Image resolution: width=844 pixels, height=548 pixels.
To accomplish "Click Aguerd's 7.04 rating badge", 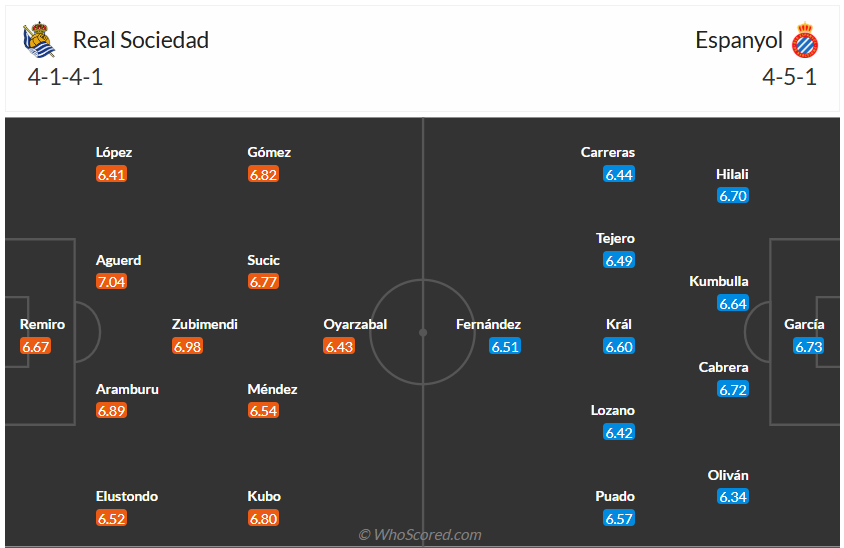I will [x=111, y=282].
